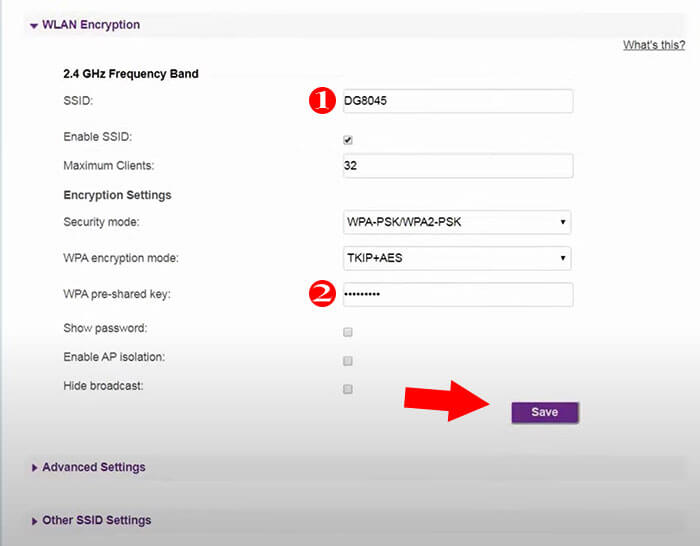Viewport: 700px width, 546px height.
Task: Click the red number 1 marker
Action: pyautogui.click(x=320, y=101)
